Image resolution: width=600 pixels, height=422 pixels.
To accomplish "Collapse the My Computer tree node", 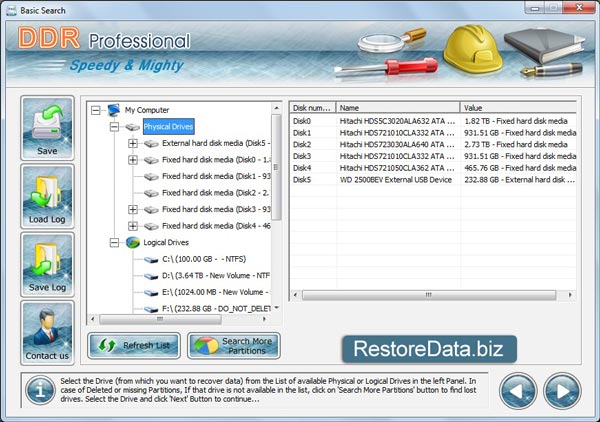I will point(96,111).
